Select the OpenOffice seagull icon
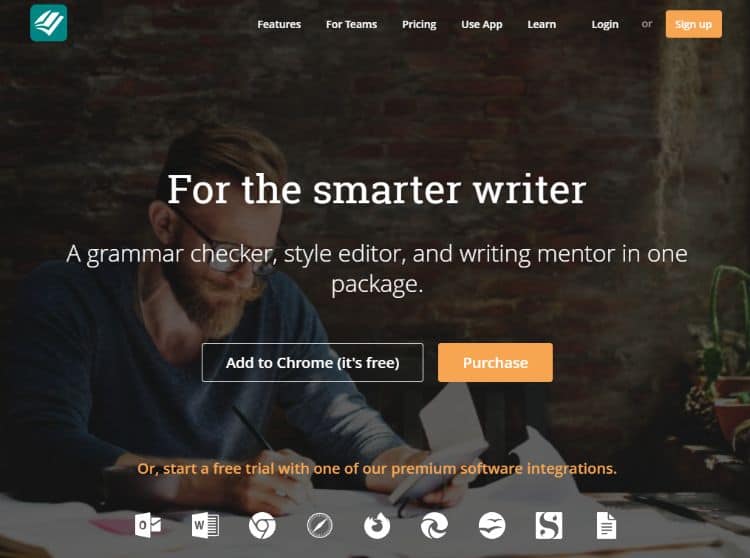The width and height of the screenshot is (750, 558). (x=492, y=525)
